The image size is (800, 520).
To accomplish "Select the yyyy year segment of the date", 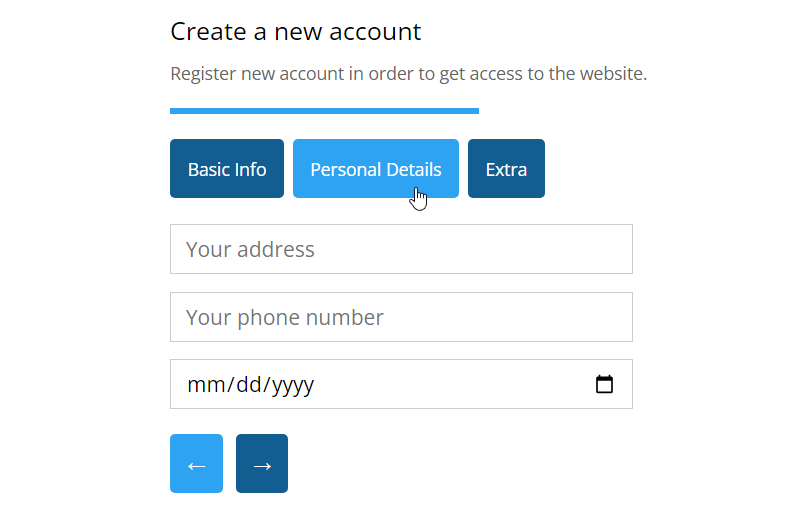I will [291, 385].
